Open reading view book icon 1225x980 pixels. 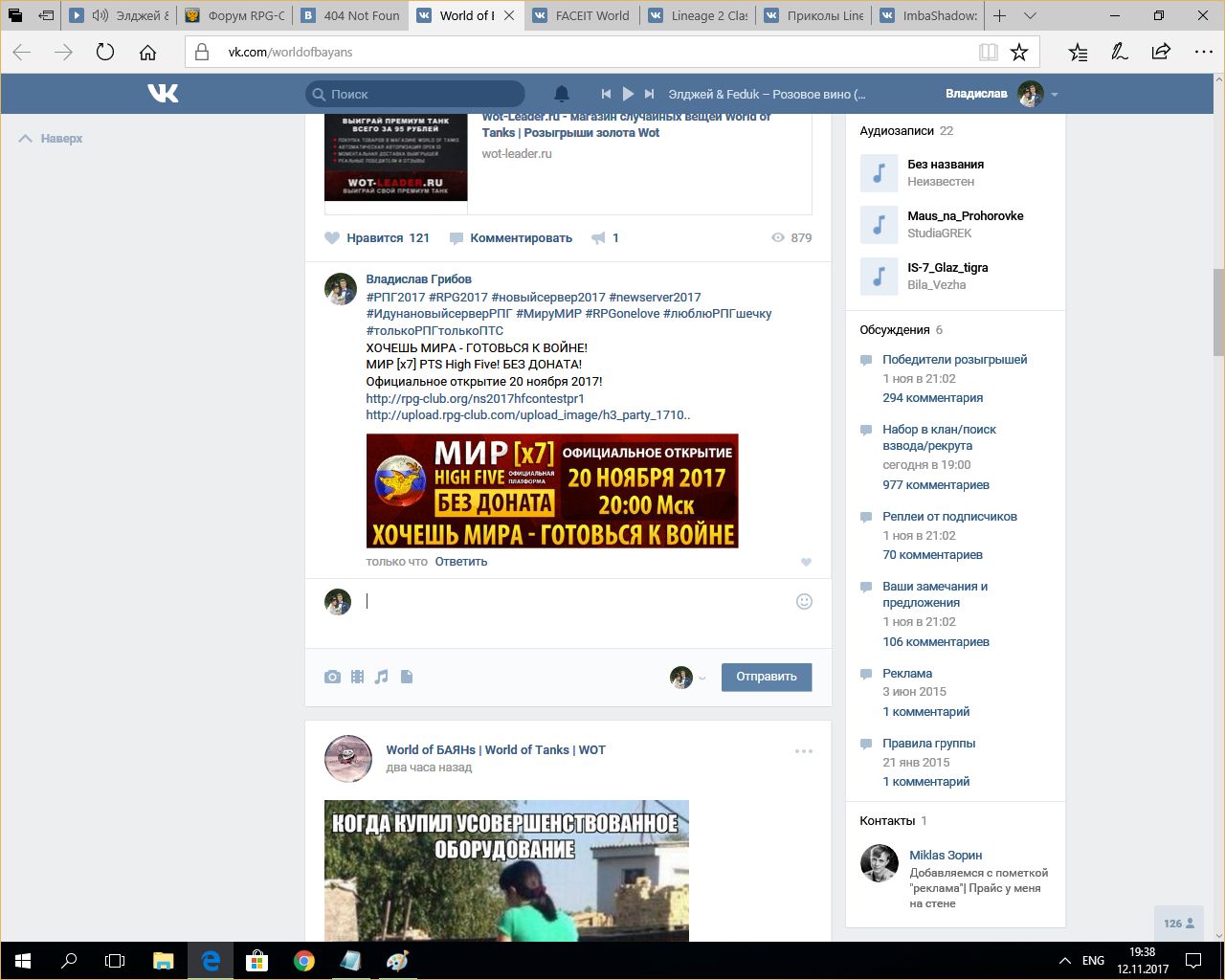989,52
